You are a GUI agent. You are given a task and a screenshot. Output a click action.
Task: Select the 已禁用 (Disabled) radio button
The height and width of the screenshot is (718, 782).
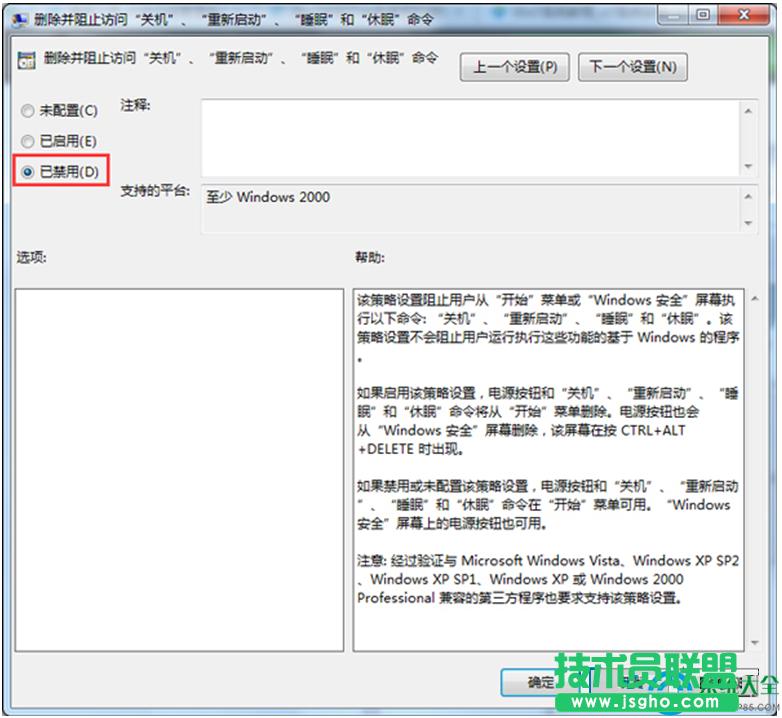click(x=28, y=172)
